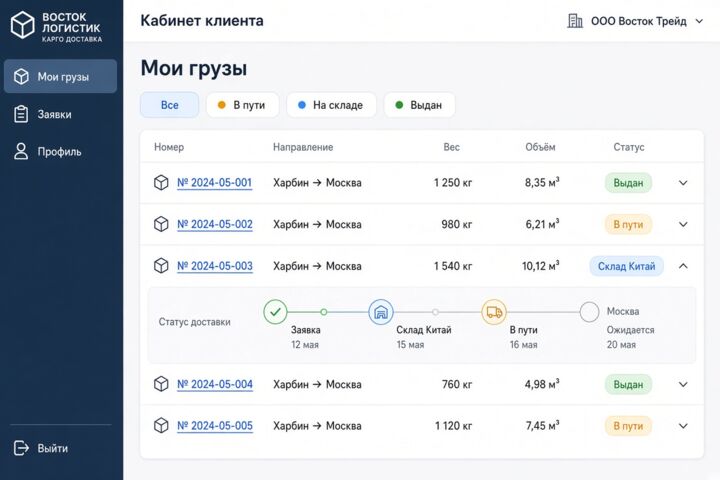Image resolution: width=720 pixels, height=480 pixels.
Task: Click the Кабинет клиента header title
Action: 202,21
